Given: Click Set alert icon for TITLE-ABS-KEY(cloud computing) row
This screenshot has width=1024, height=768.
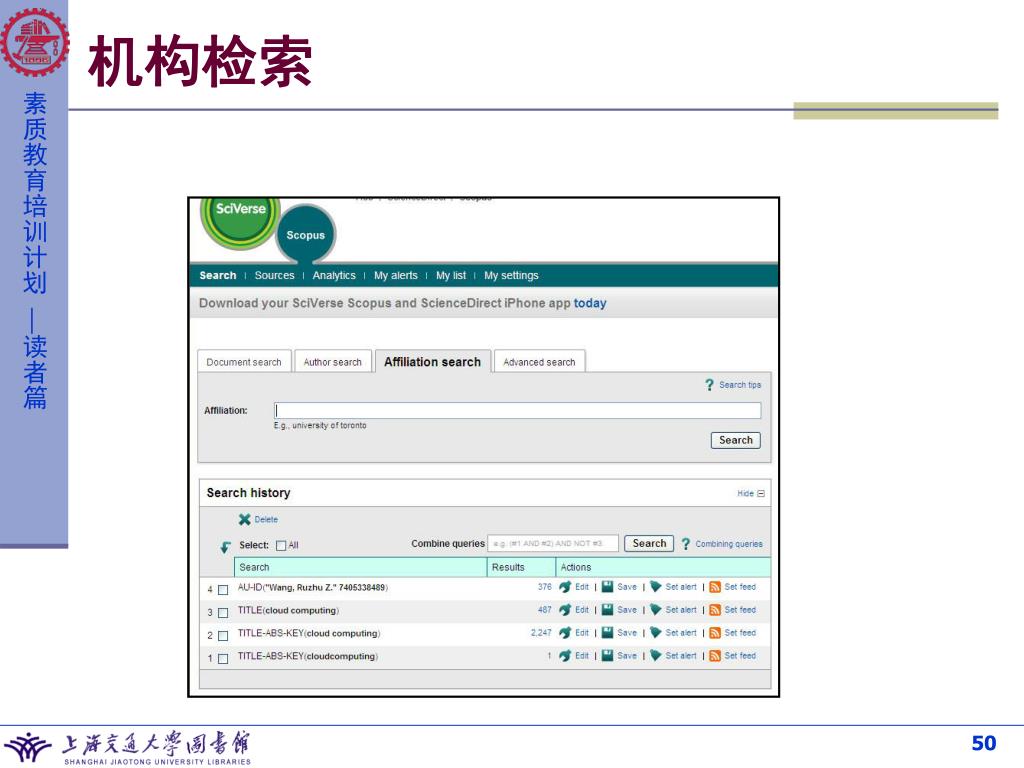Looking at the screenshot, I should click(656, 632).
